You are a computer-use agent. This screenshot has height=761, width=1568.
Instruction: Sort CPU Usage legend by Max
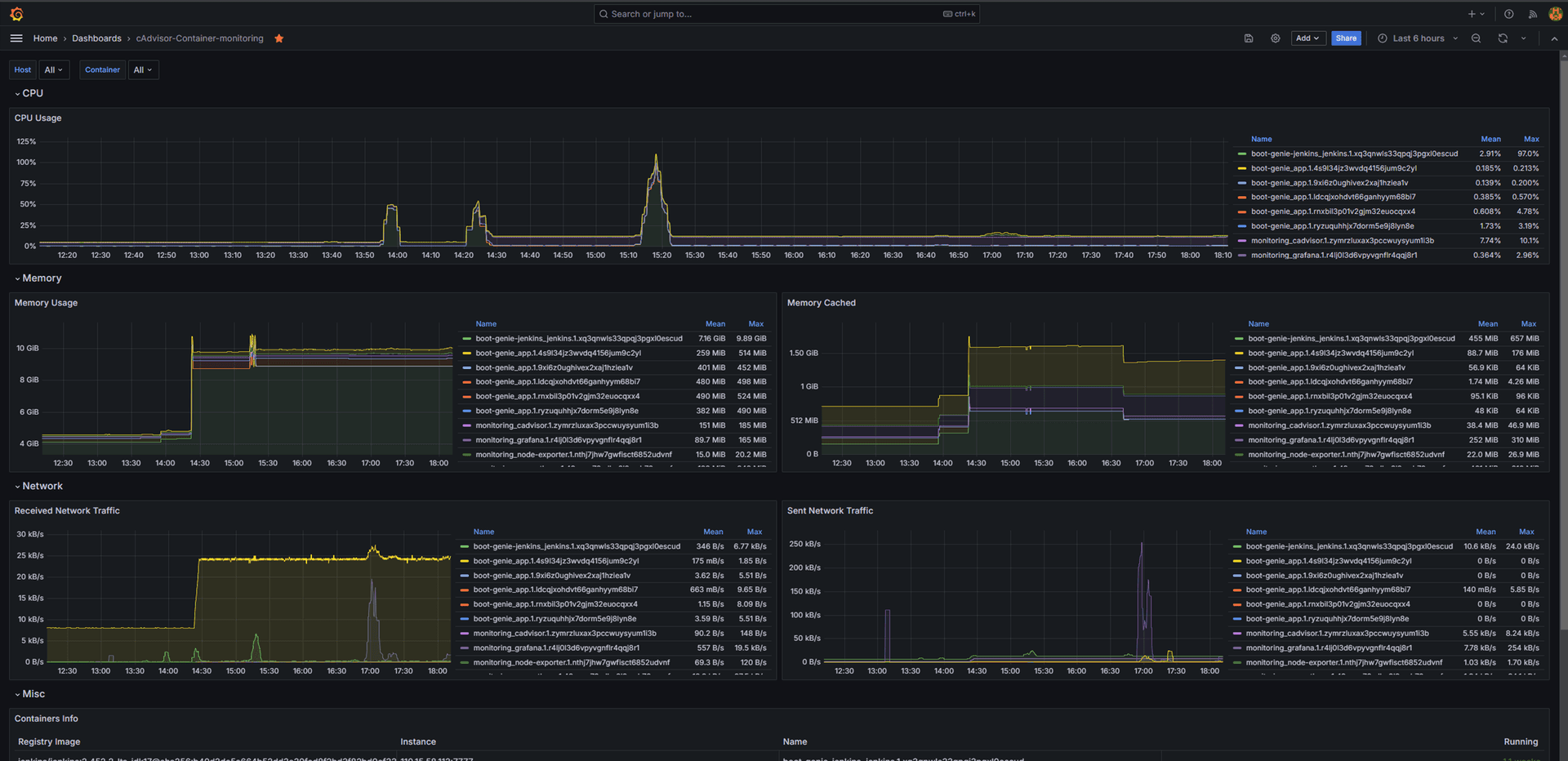point(1531,140)
